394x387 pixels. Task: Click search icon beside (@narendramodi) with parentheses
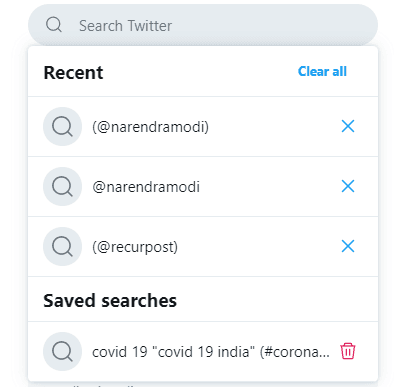62,127
